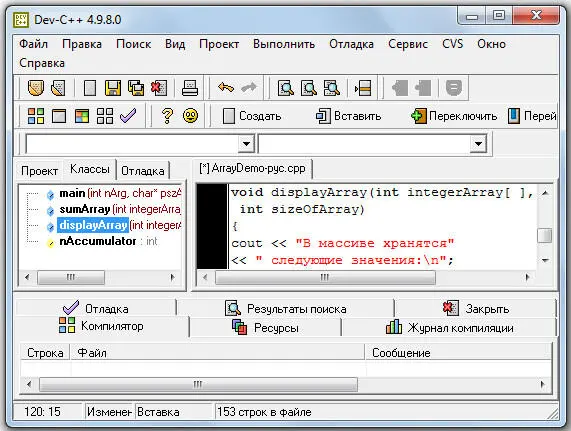Screen dimensions: 571x431
Task: Open the Результаты поиска tab
Action: [286, 309]
